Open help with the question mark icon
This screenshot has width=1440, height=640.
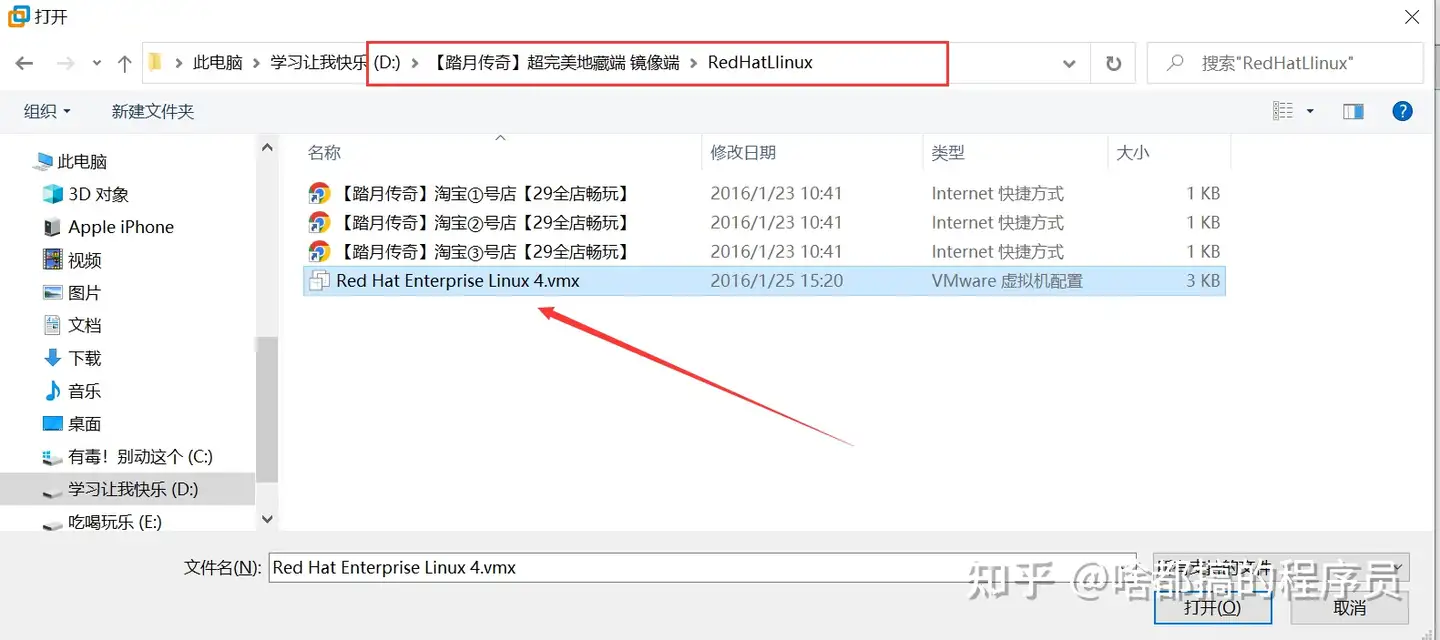click(x=1403, y=111)
